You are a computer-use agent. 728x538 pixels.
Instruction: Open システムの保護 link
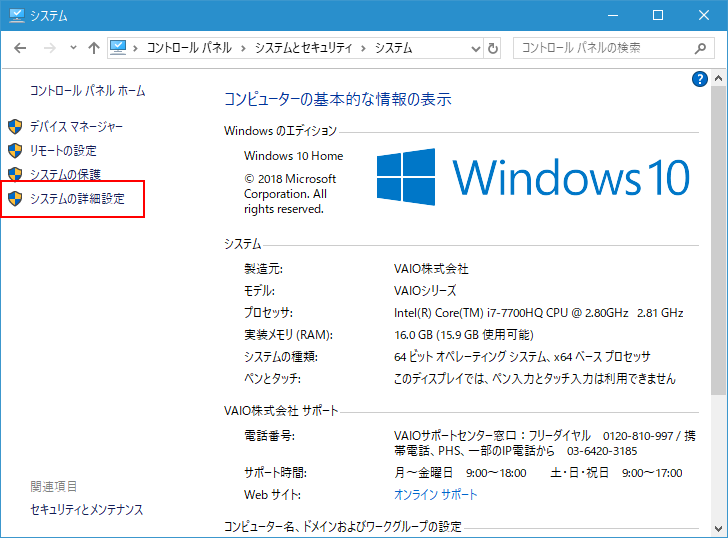(65, 175)
